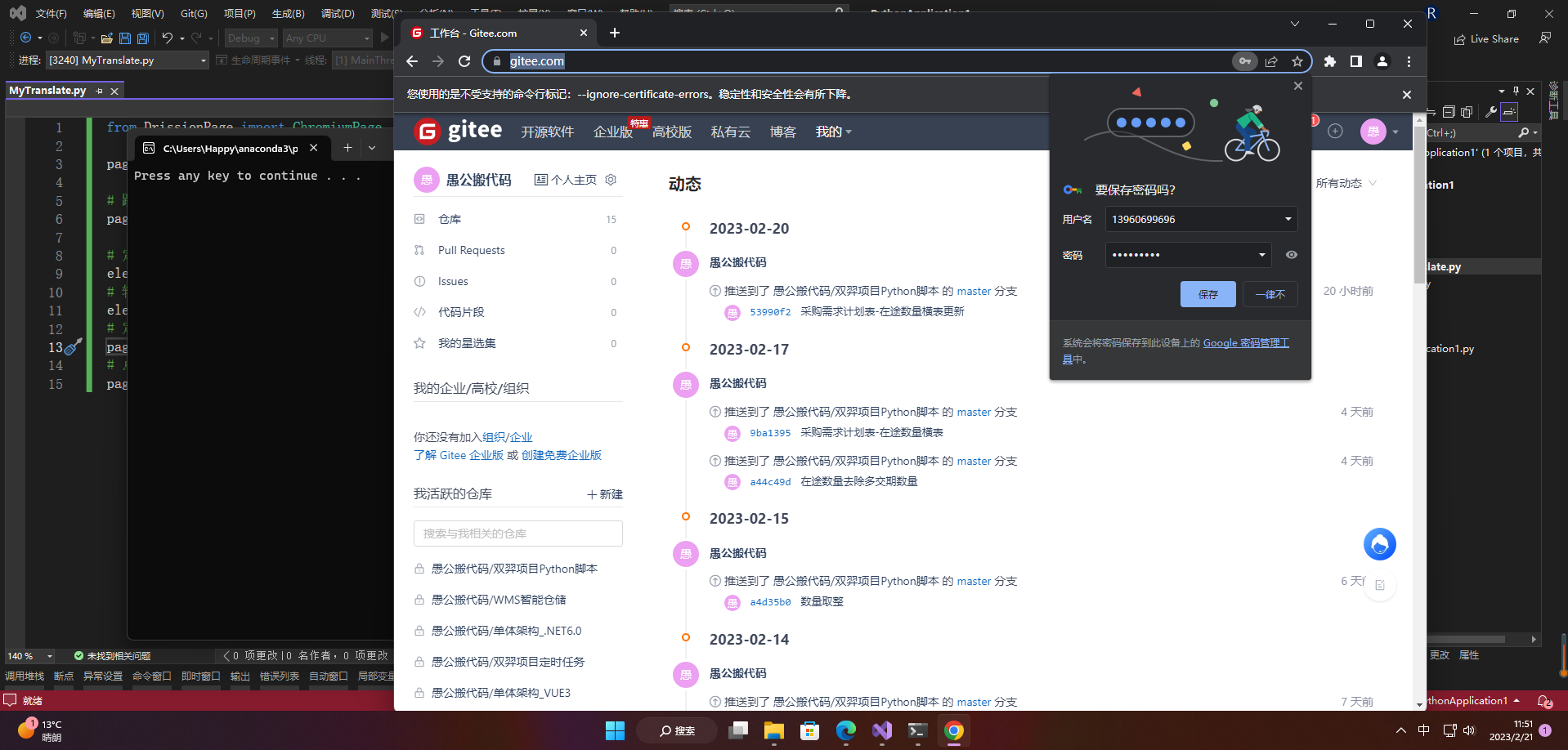Open Gitee settings gear beside 个人主页
The height and width of the screenshot is (750, 1568).
610,180
